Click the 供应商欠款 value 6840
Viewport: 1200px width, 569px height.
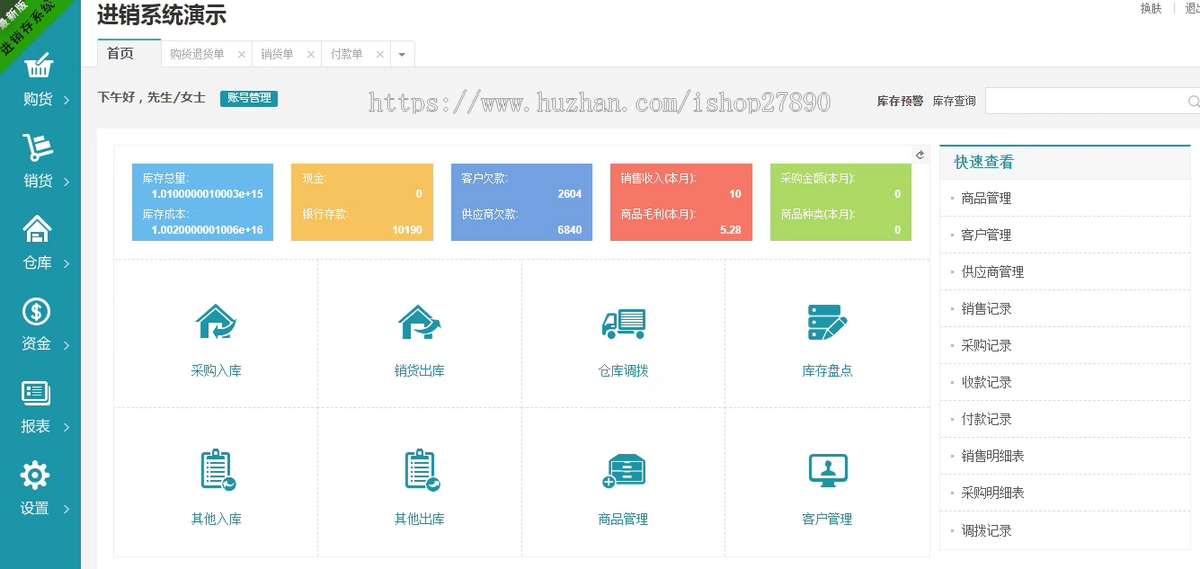(x=570, y=230)
